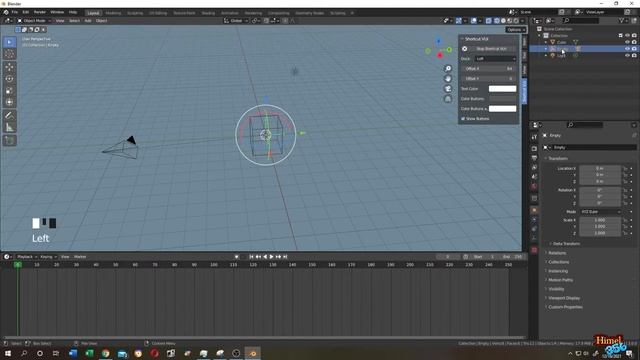
Task: Click the Stop Shortcut VUr button
Action: (x=491, y=49)
